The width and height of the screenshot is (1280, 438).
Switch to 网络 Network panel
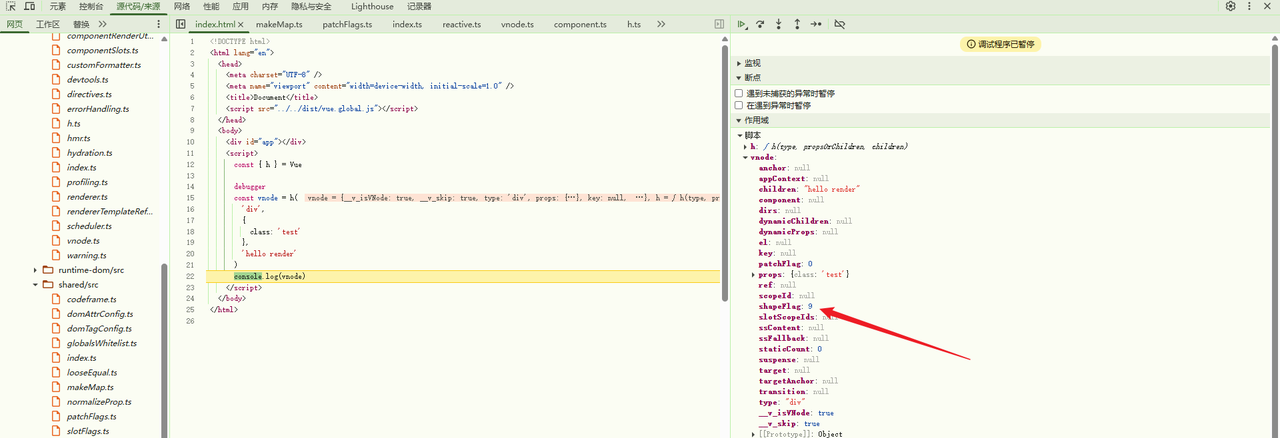click(x=182, y=6)
